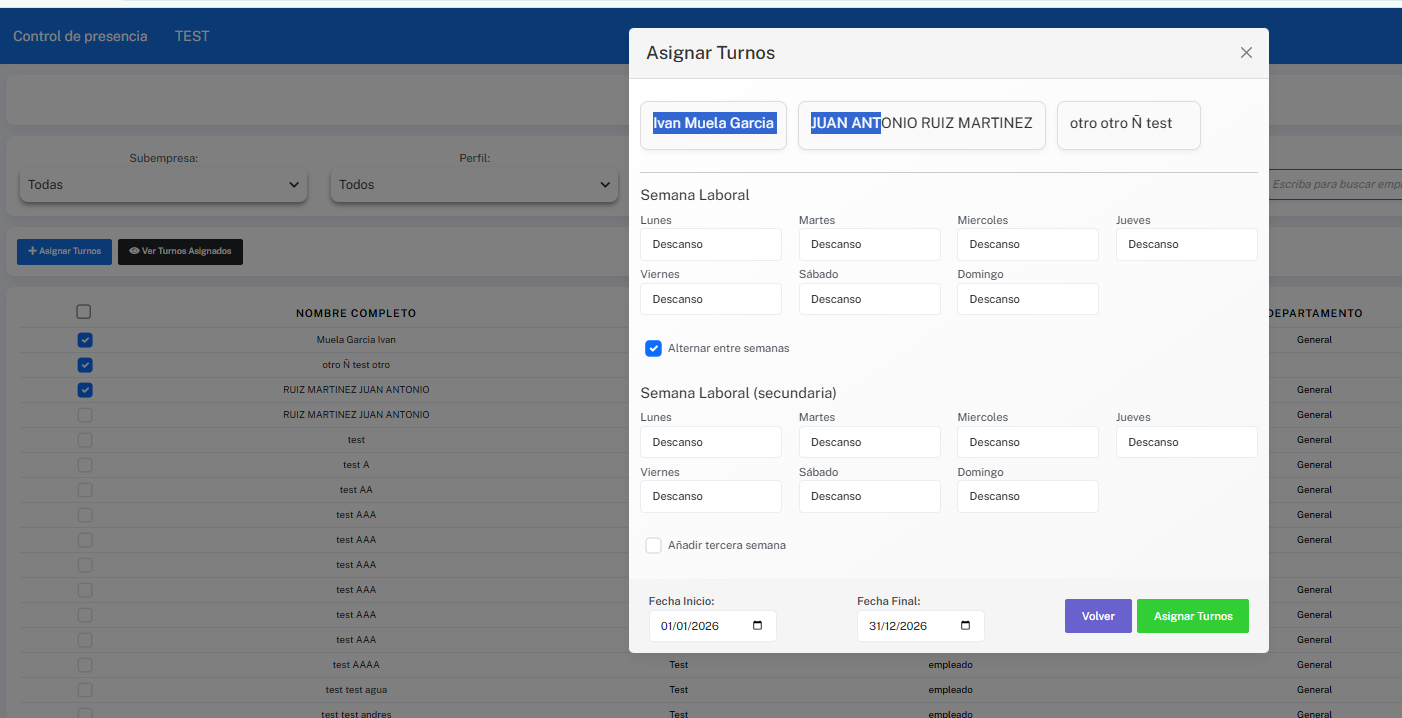Open calendar picker for Fecha Inicio
Image resolution: width=1402 pixels, height=718 pixels.
click(x=757, y=626)
